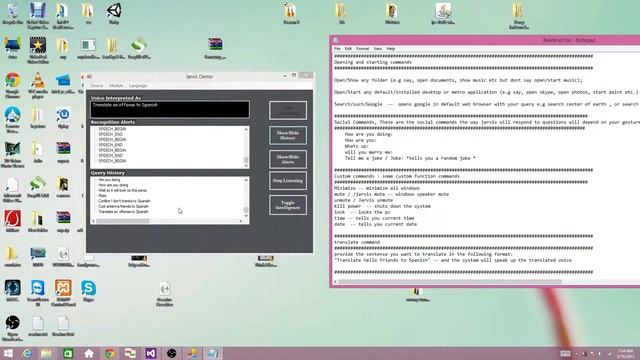The height and width of the screenshot is (360, 640).
Task: Open the Recycle Bin desktop icon
Action: [13, 13]
